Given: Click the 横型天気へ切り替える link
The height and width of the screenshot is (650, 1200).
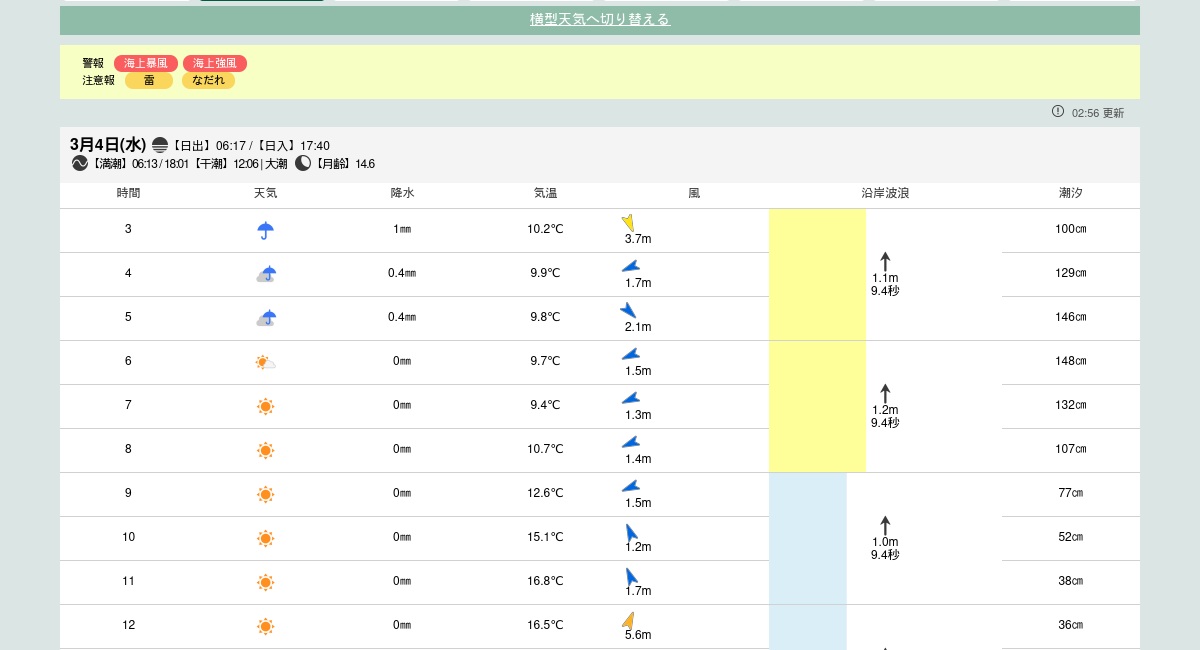Looking at the screenshot, I should pos(599,19).
